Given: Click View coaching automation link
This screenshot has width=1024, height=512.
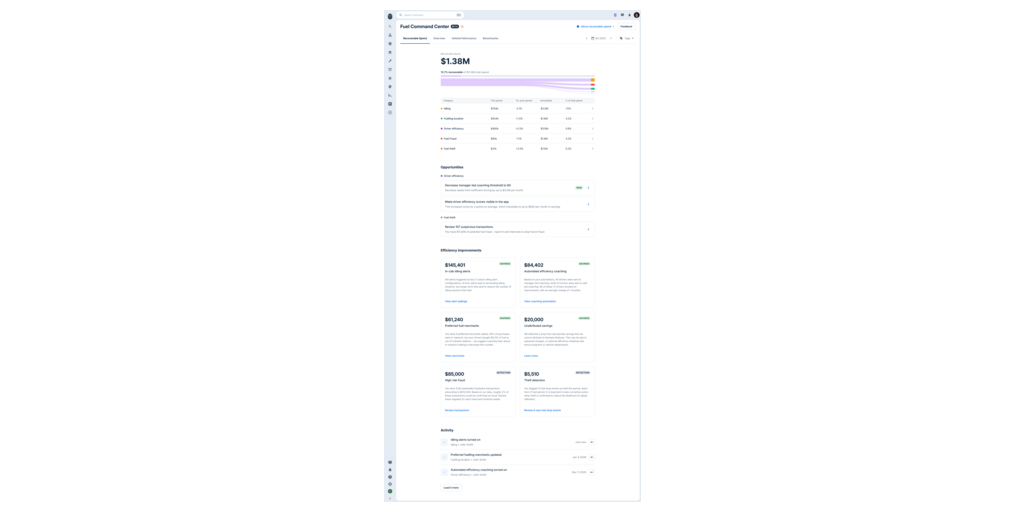Looking at the screenshot, I should [x=540, y=301].
